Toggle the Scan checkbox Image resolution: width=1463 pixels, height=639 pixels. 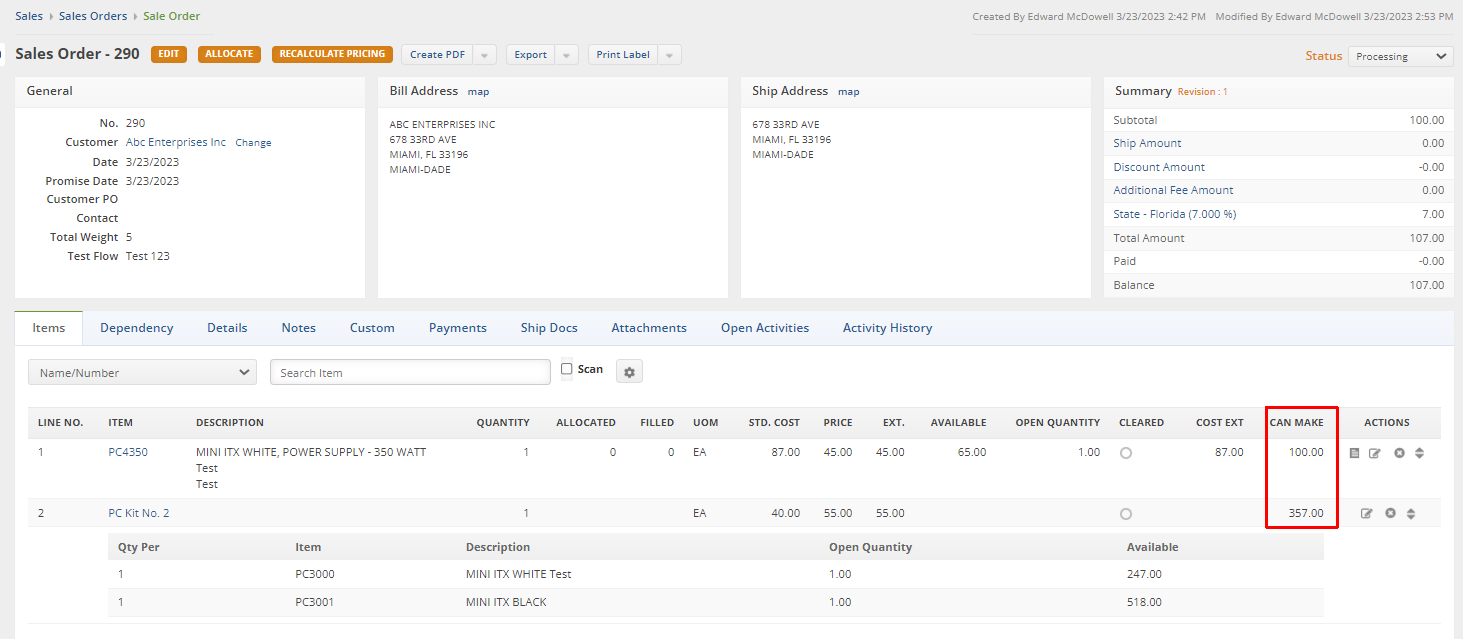tap(567, 369)
